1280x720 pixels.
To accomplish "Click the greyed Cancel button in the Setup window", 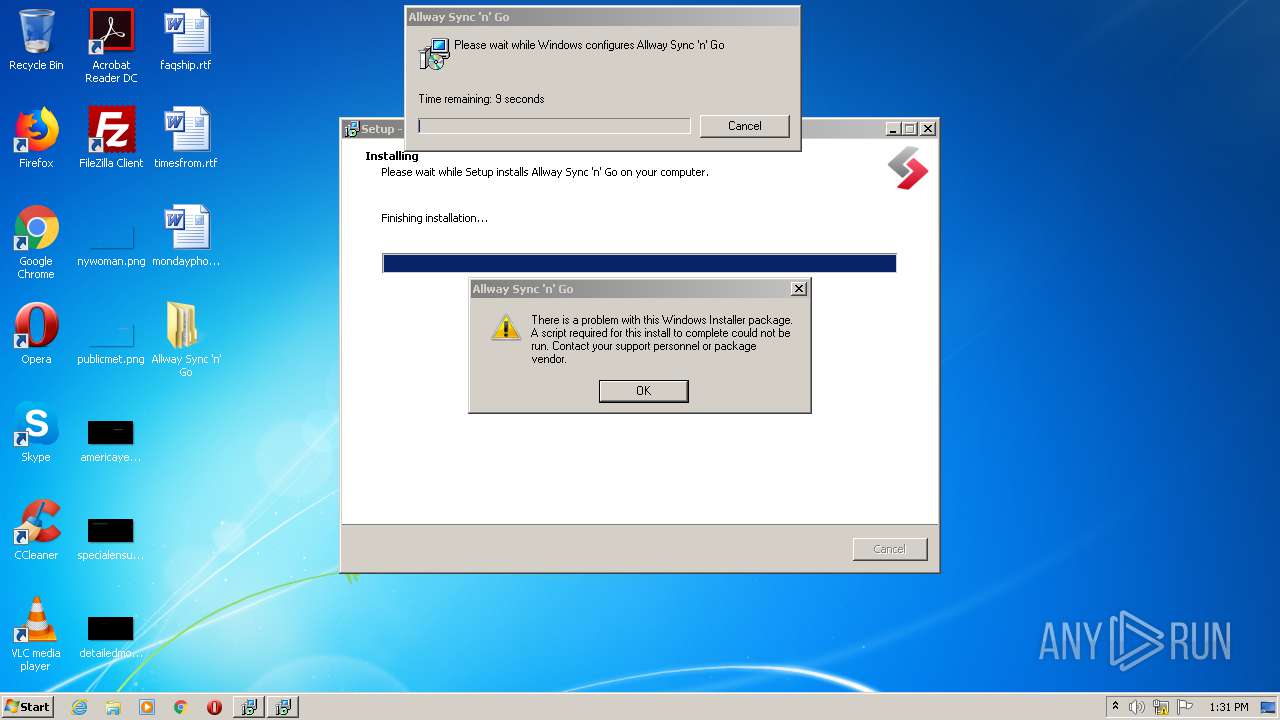I will [x=889, y=549].
